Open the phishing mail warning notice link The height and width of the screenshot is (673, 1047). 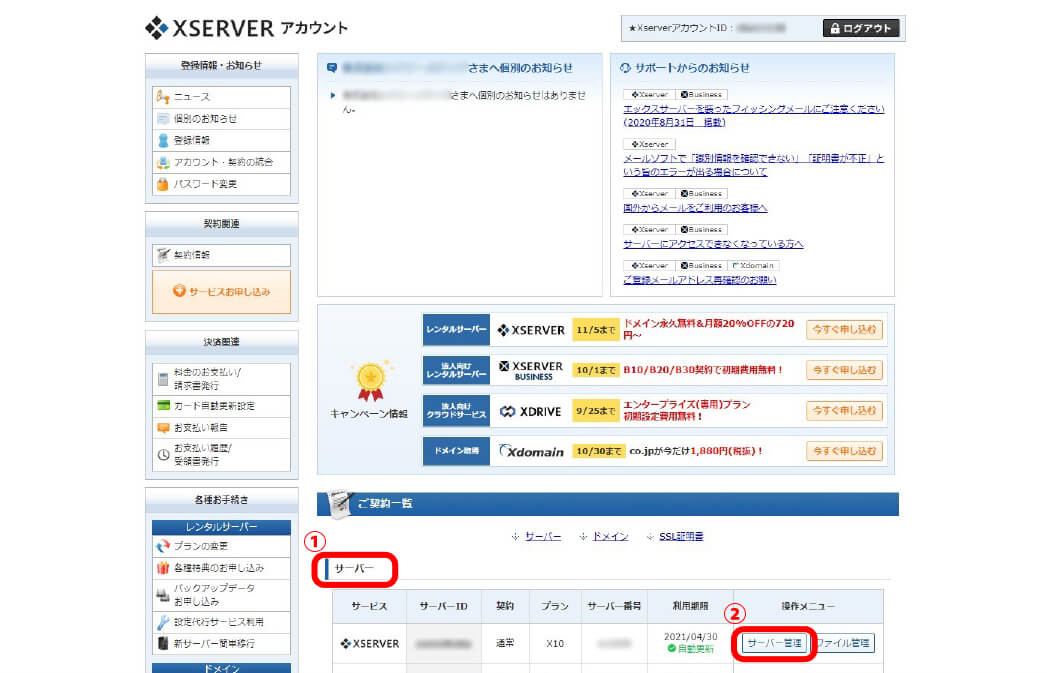754,116
